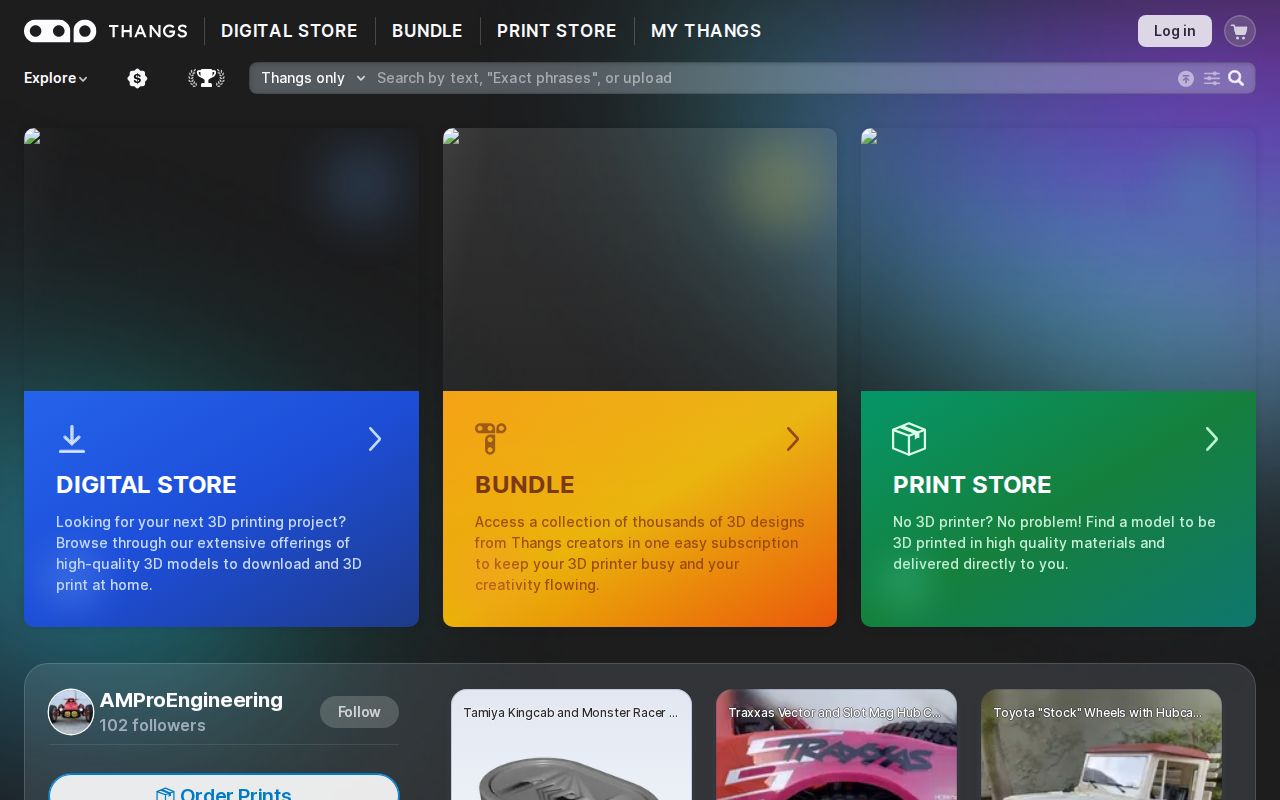Screen dimensions: 1280x800
Task: Click the contests trophy icon
Action: click(206, 78)
